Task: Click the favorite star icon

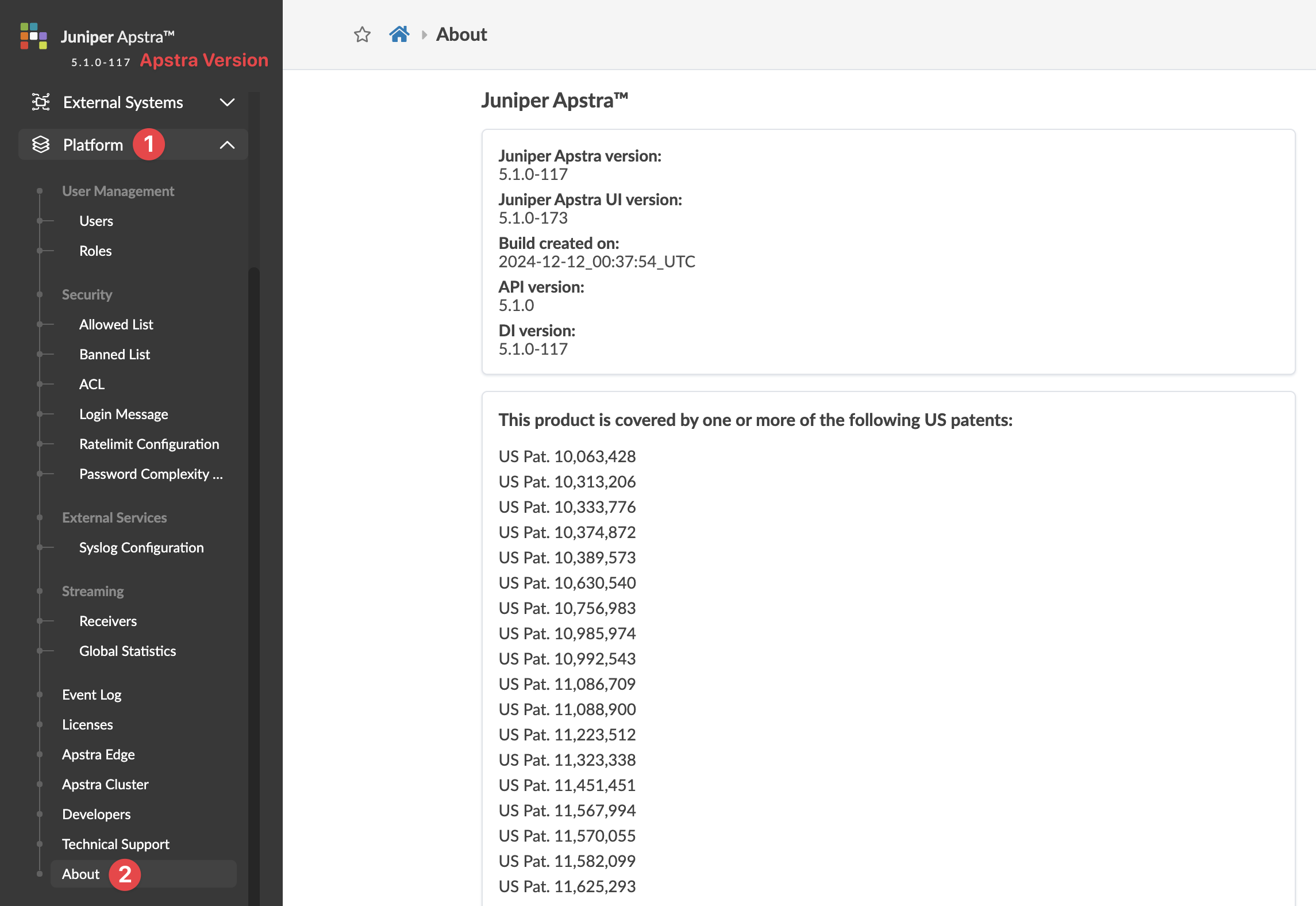Action: 362,34
